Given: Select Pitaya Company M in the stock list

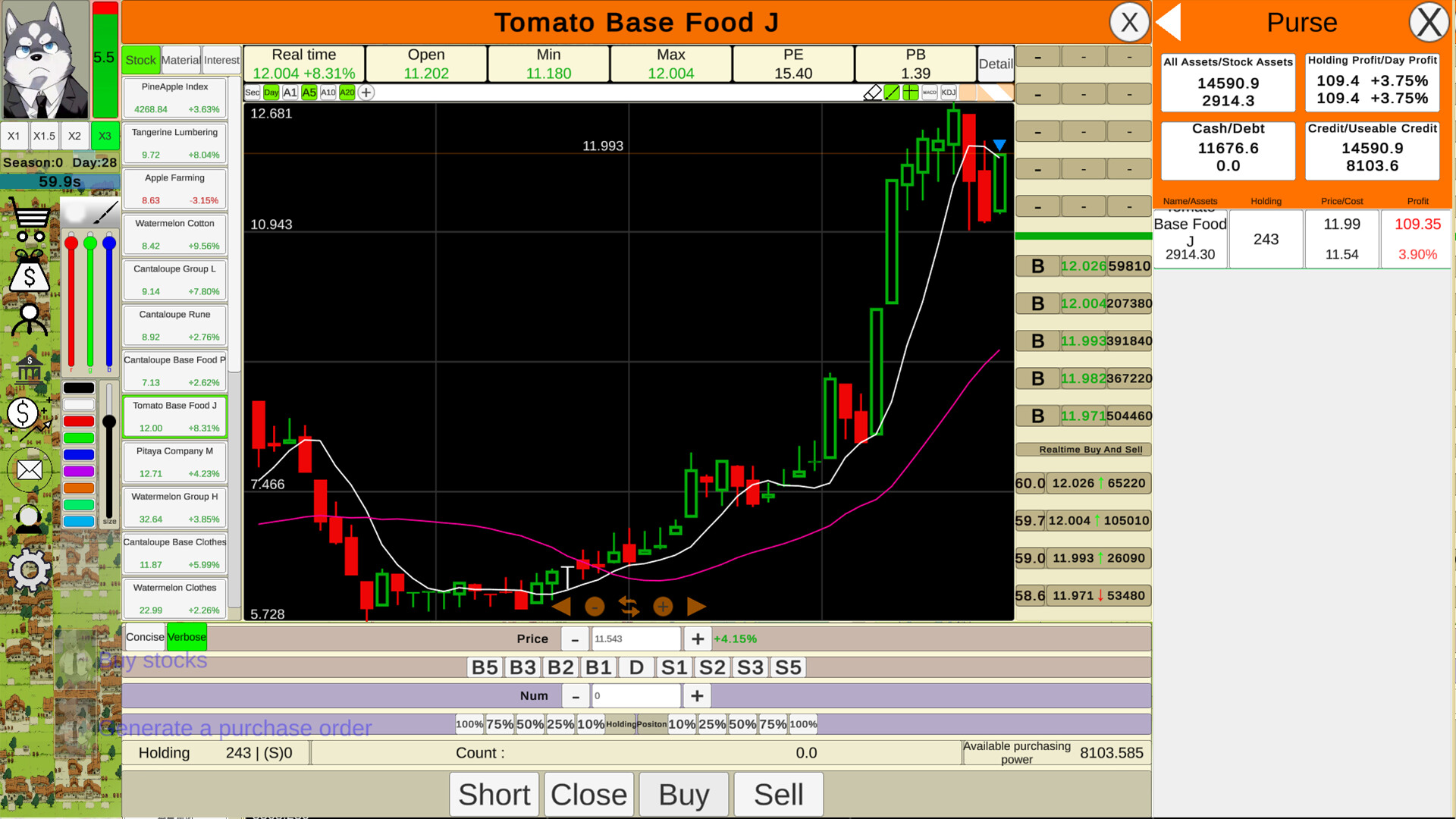Looking at the screenshot, I should (x=174, y=463).
